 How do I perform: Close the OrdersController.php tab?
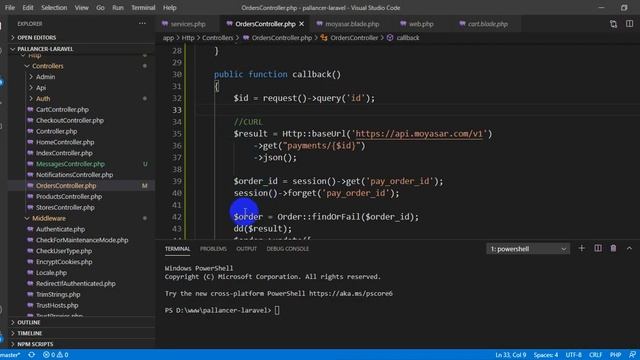coord(302,24)
